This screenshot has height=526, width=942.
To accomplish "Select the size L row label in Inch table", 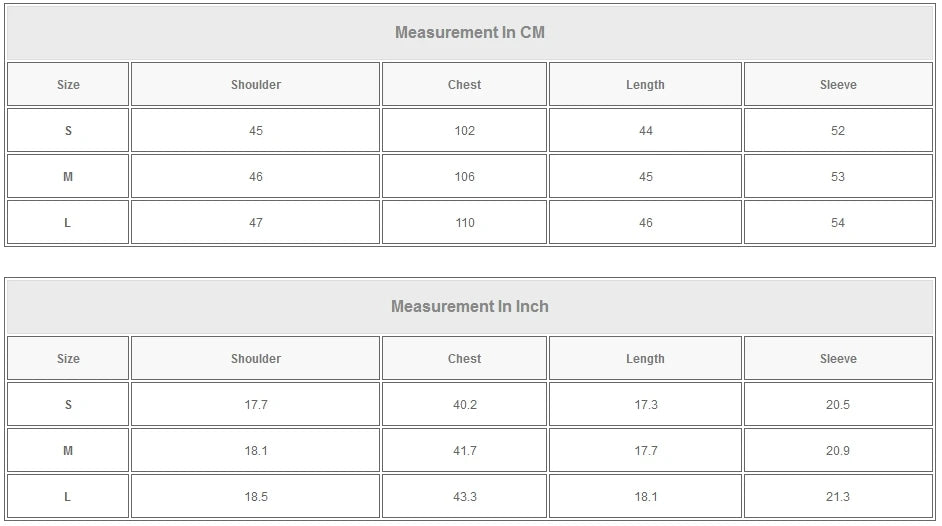I will [x=68, y=497].
